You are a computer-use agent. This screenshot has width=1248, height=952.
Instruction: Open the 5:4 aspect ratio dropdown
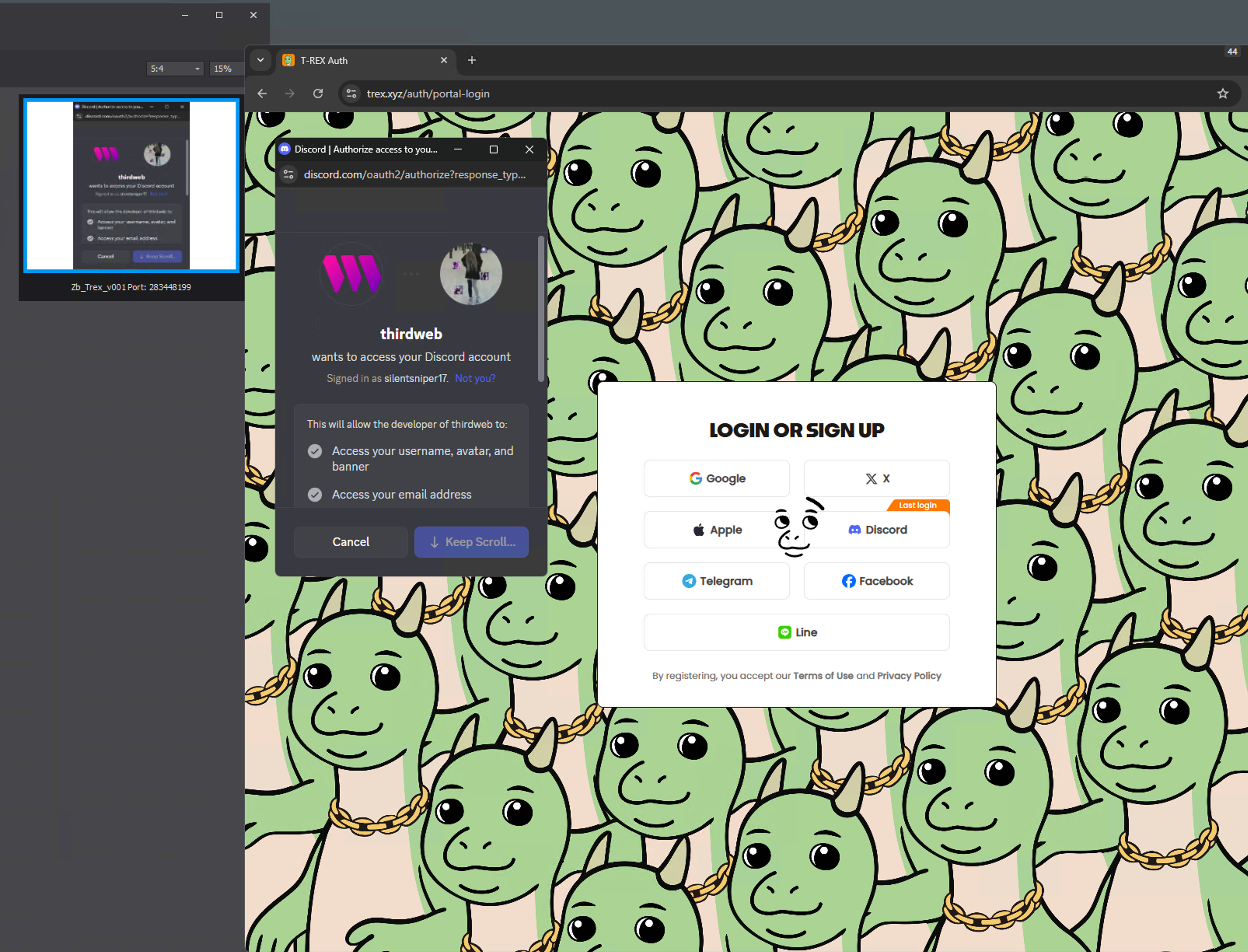pyautogui.click(x=175, y=68)
